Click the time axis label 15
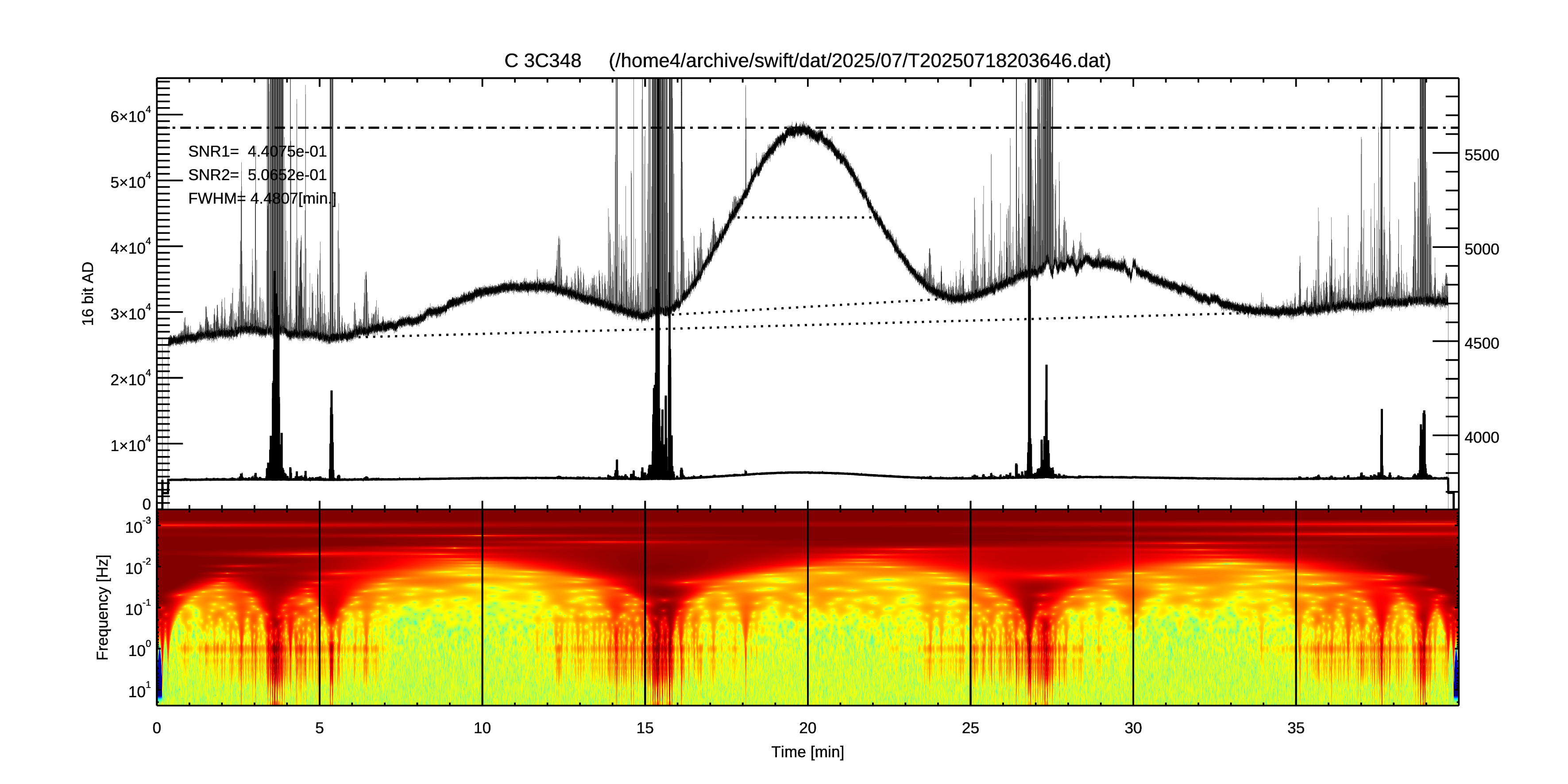Image resolution: width=1568 pixels, height=784 pixels. coord(645,728)
